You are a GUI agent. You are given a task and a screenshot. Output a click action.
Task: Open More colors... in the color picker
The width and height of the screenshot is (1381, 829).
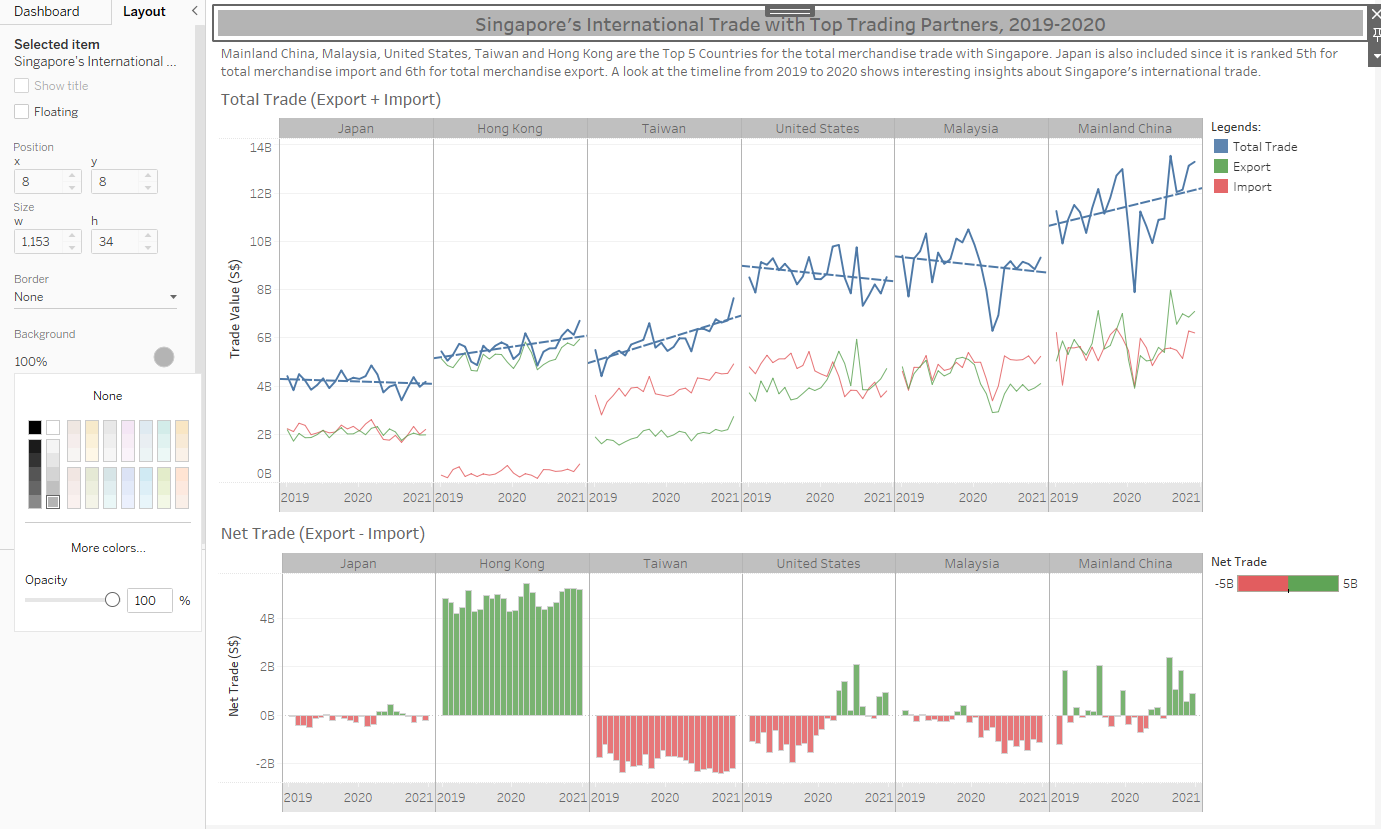coord(108,548)
